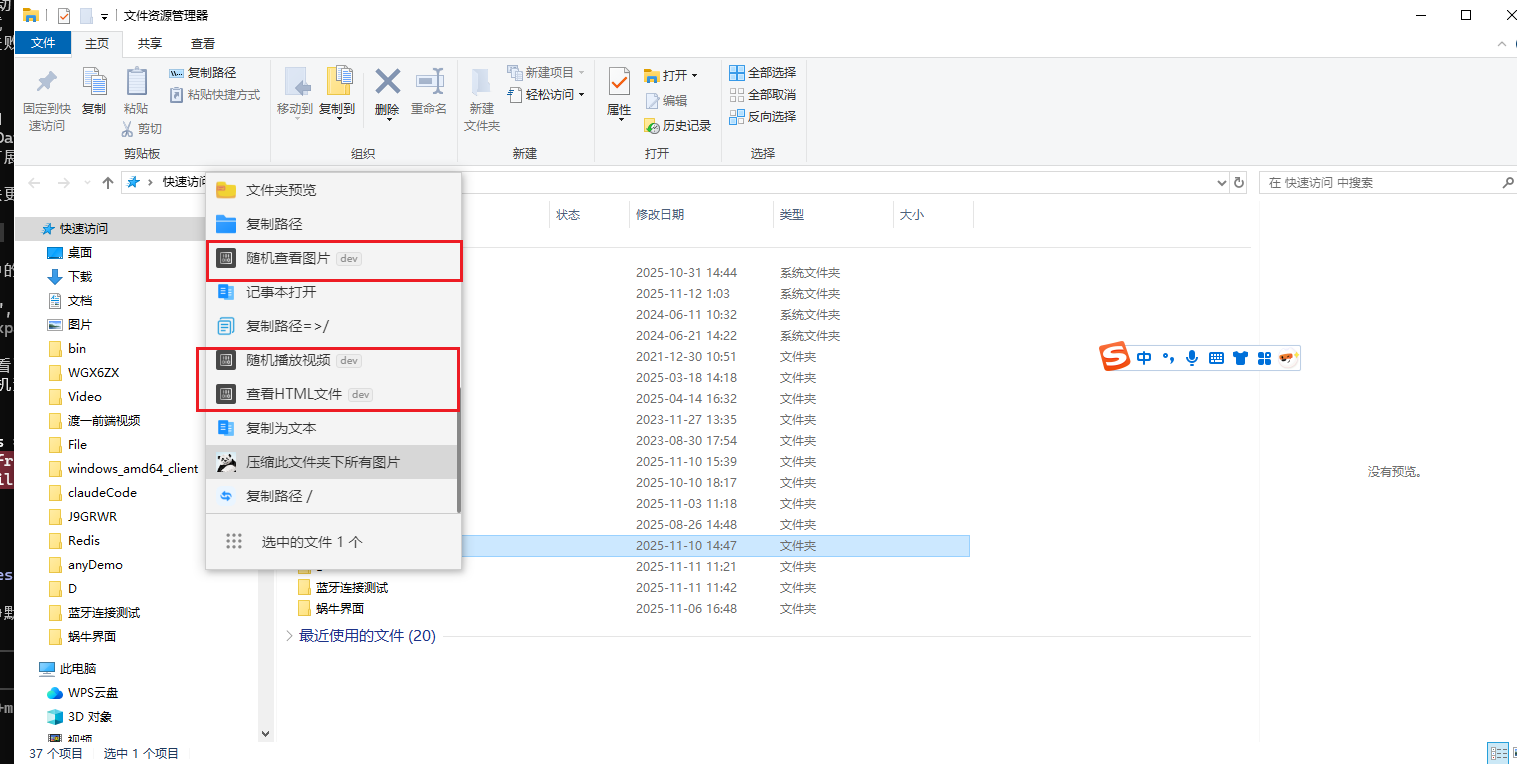Screen dimensions: 1517x764
Task: Click the Delete icon in the ribbon
Action: click(387, 83)
